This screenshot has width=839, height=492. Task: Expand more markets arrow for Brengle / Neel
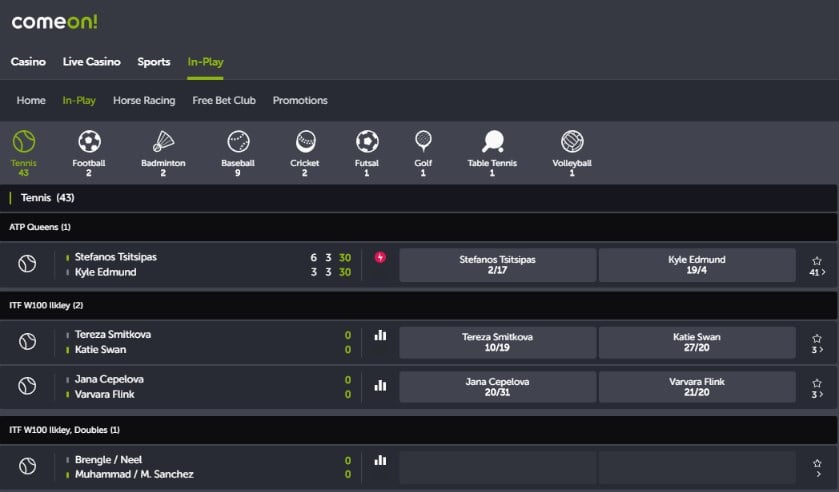point(819,474)
